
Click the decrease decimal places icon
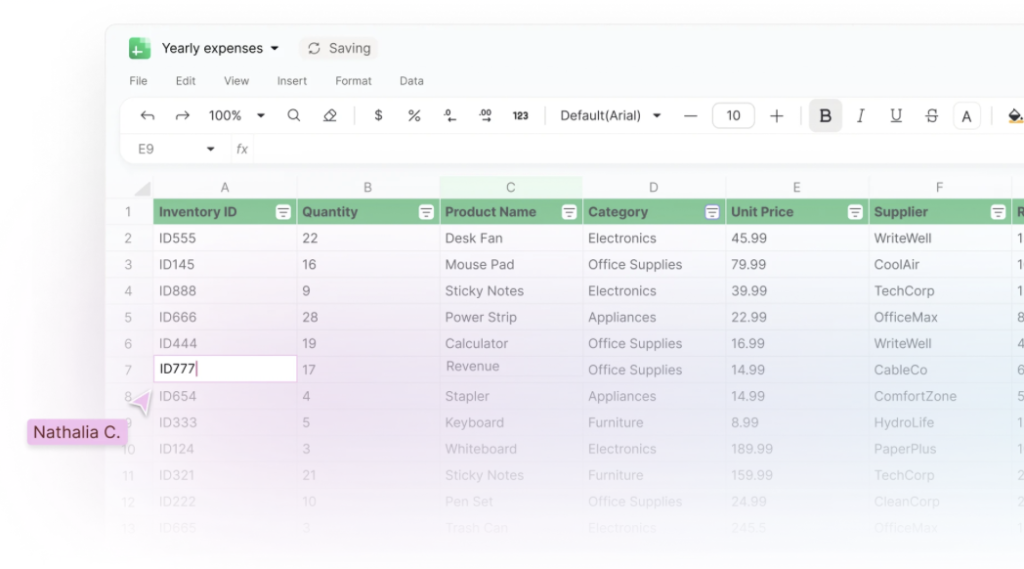(450, 116)
